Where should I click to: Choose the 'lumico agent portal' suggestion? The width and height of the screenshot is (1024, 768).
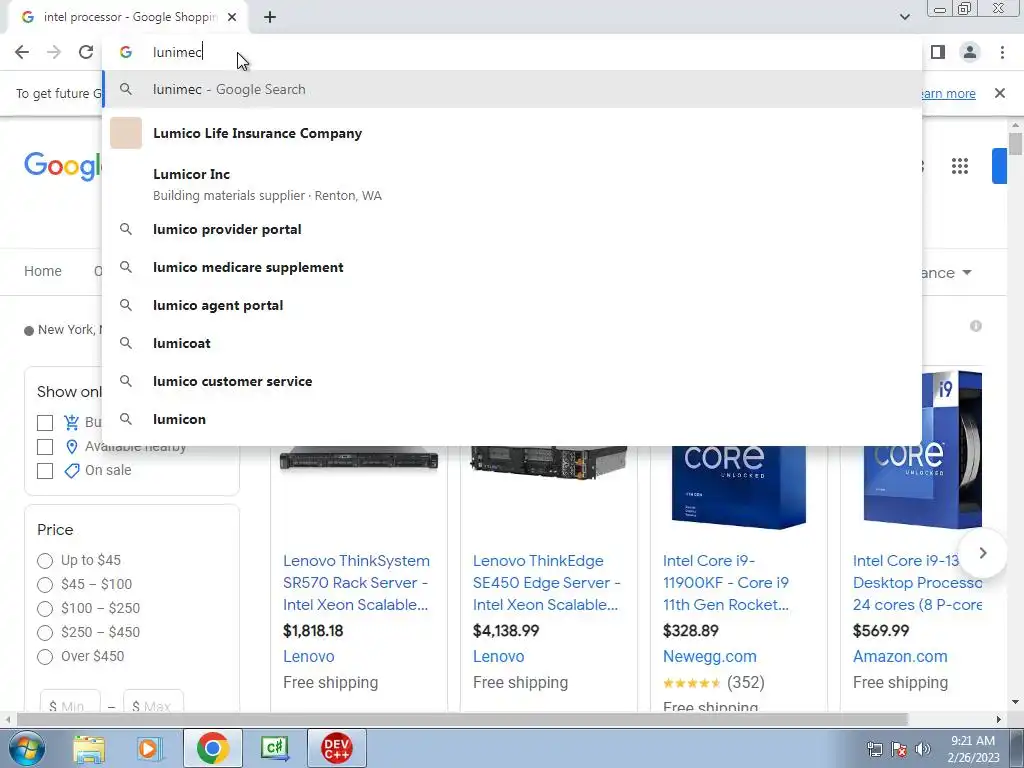pos(512,305)
